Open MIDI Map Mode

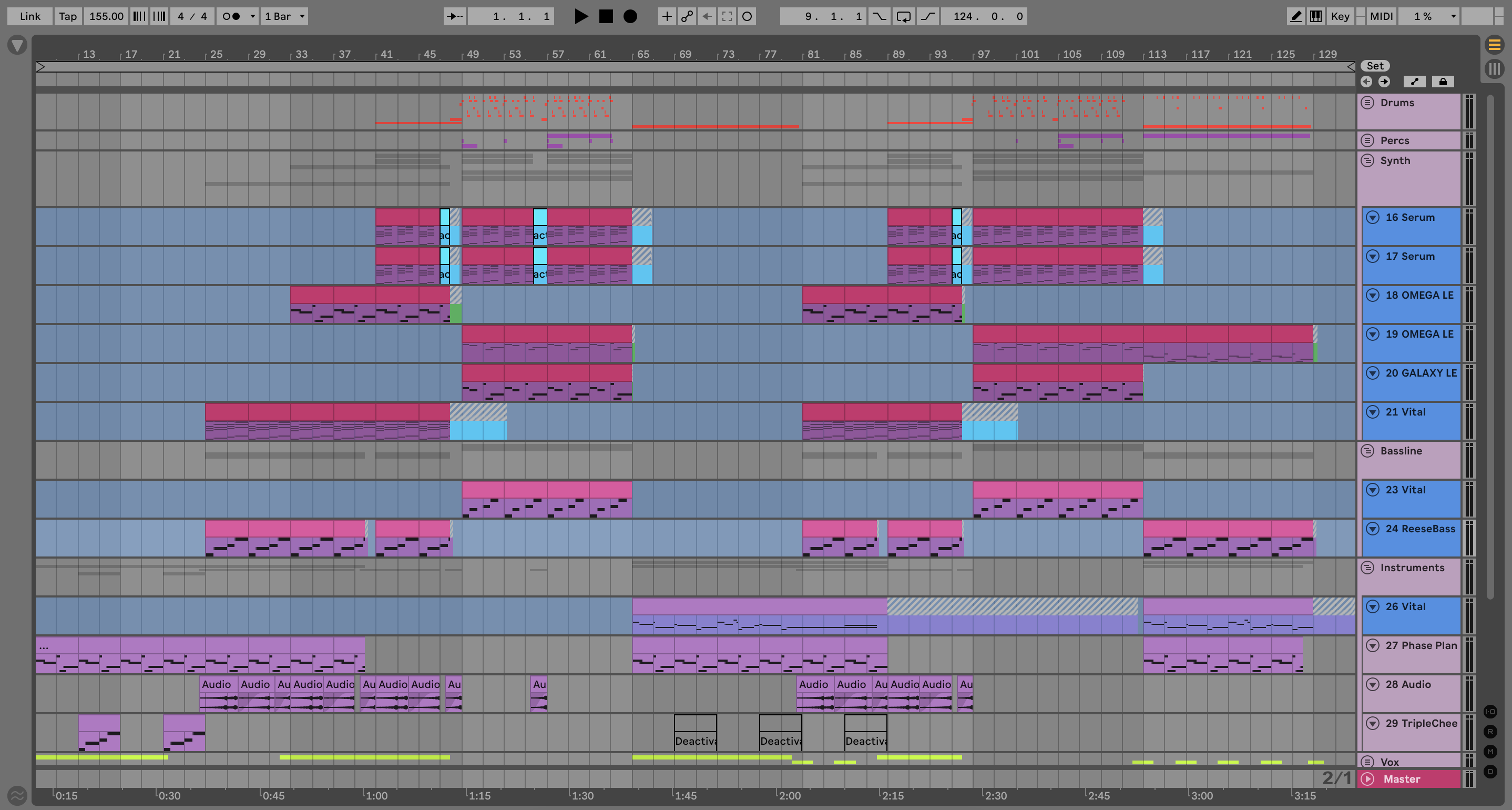click(x=1381, y=16)
